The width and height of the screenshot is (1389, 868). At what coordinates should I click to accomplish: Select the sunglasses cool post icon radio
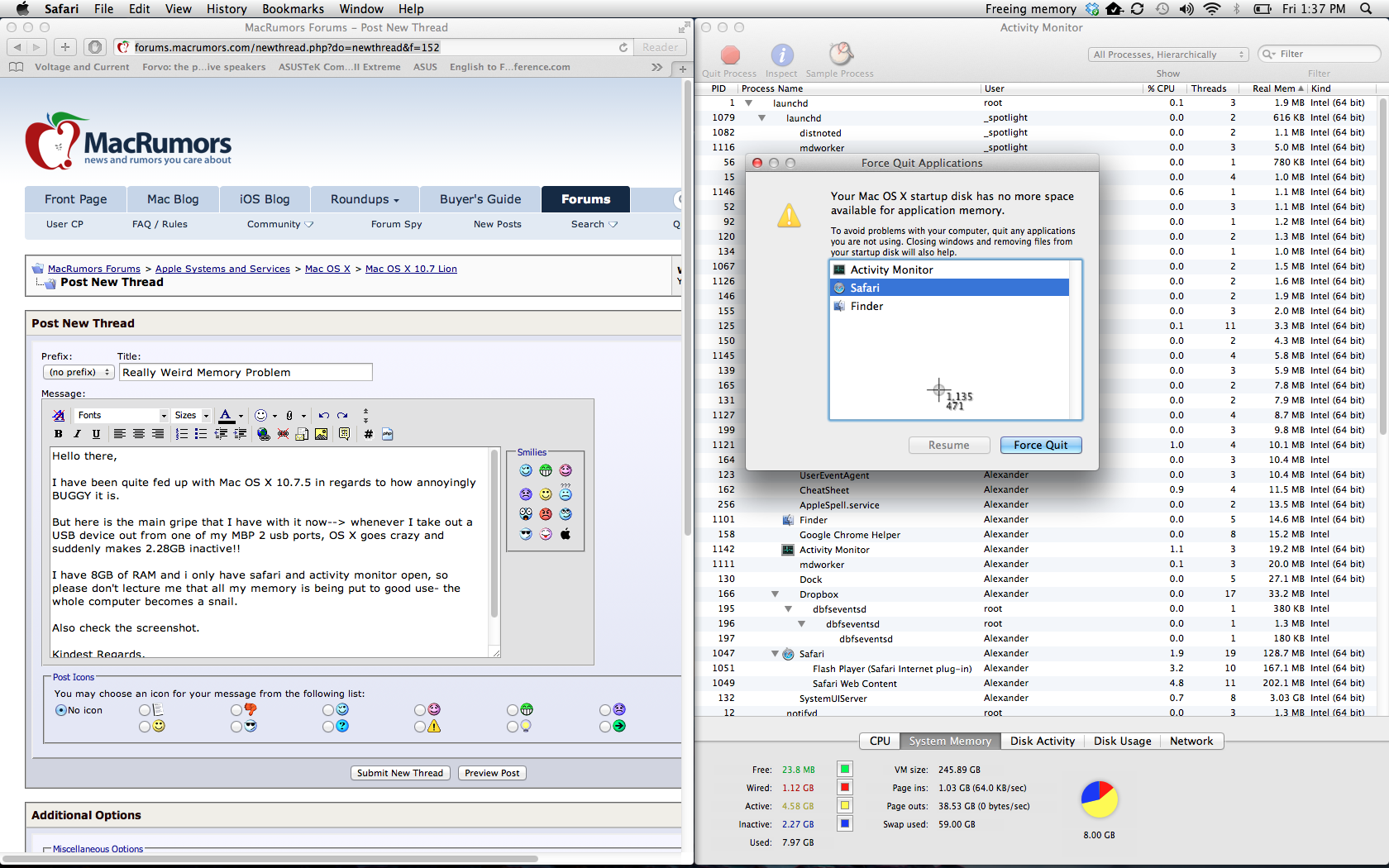[x=236, y=727]
